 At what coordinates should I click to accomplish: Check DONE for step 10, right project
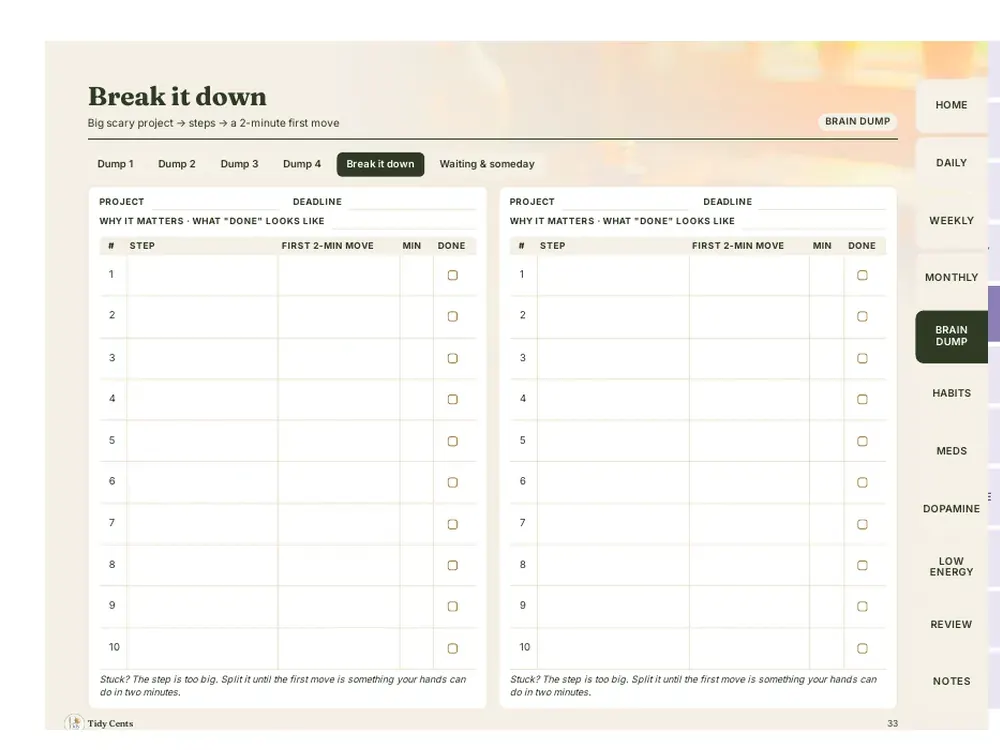click(862, 649)
